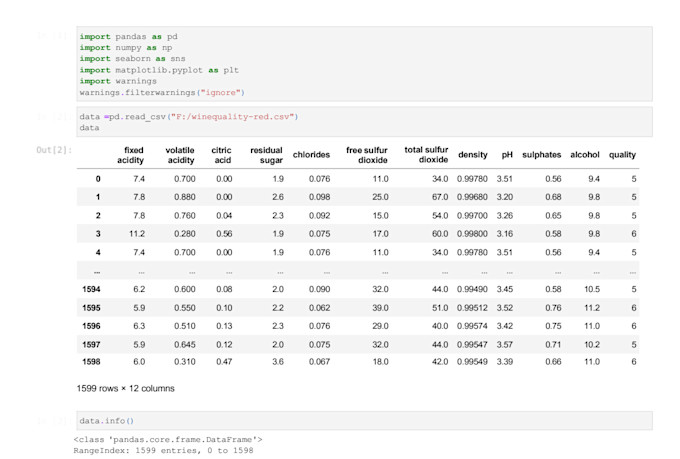The width and height of the screenshot is (680, 459).
Task: Click row index 1596
Action: pos(91,326)
